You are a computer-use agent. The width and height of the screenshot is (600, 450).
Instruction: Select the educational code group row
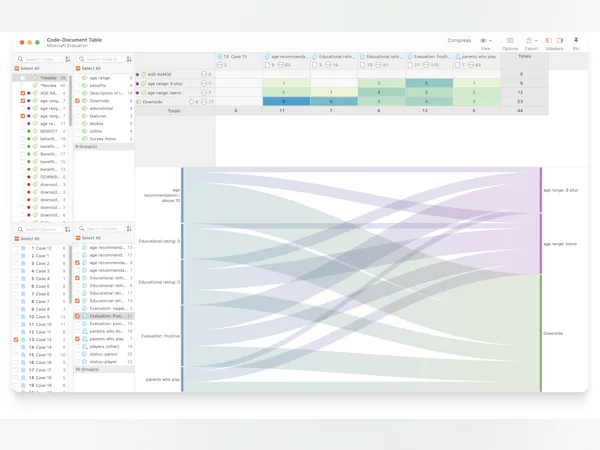[104, 108]
